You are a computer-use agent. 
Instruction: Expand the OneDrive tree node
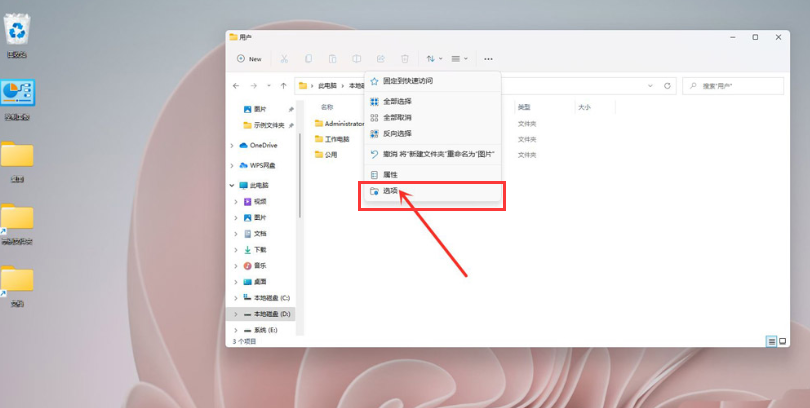point(233,145)
